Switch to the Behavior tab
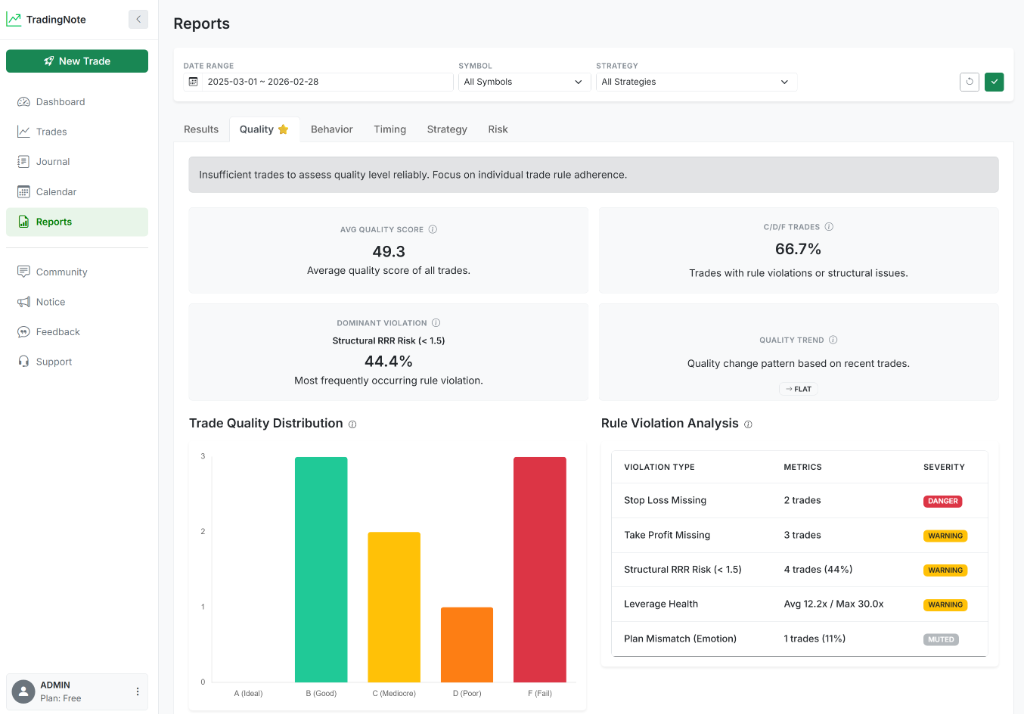Viewport: 1024px width, 714px height. (x=332, y=129)
